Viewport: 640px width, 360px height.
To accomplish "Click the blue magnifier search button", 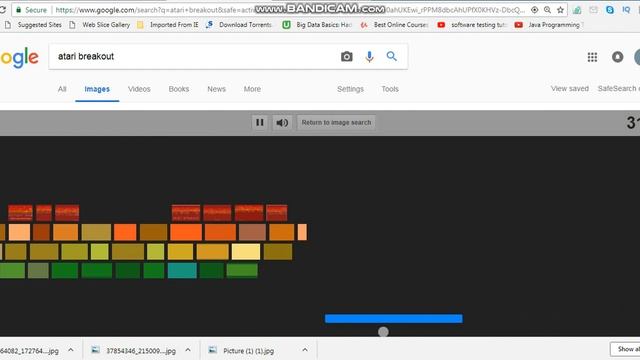I will coord(391,56).
